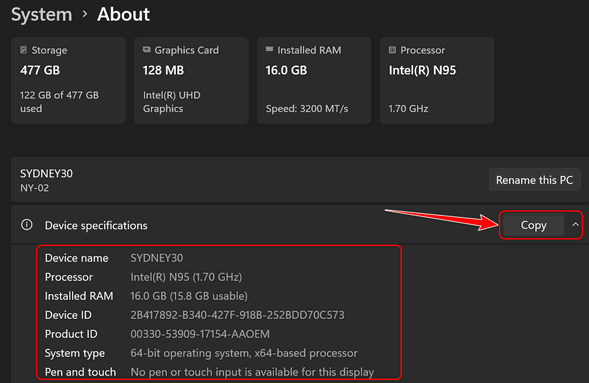Open the Storage 477 GB card
The width and height of the screenshot is (589, 383).
pyautogui.click(x=68, y=80)
